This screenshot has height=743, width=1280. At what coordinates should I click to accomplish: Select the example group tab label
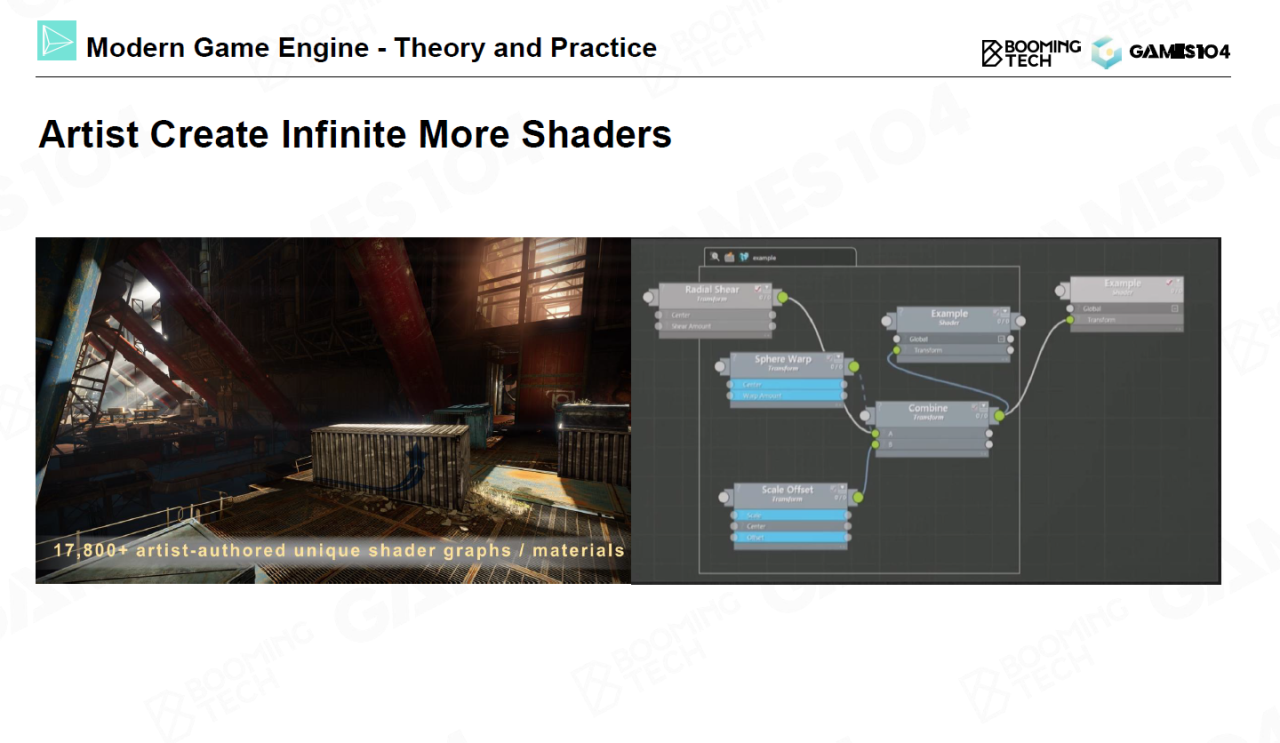[x=764, y=258]
